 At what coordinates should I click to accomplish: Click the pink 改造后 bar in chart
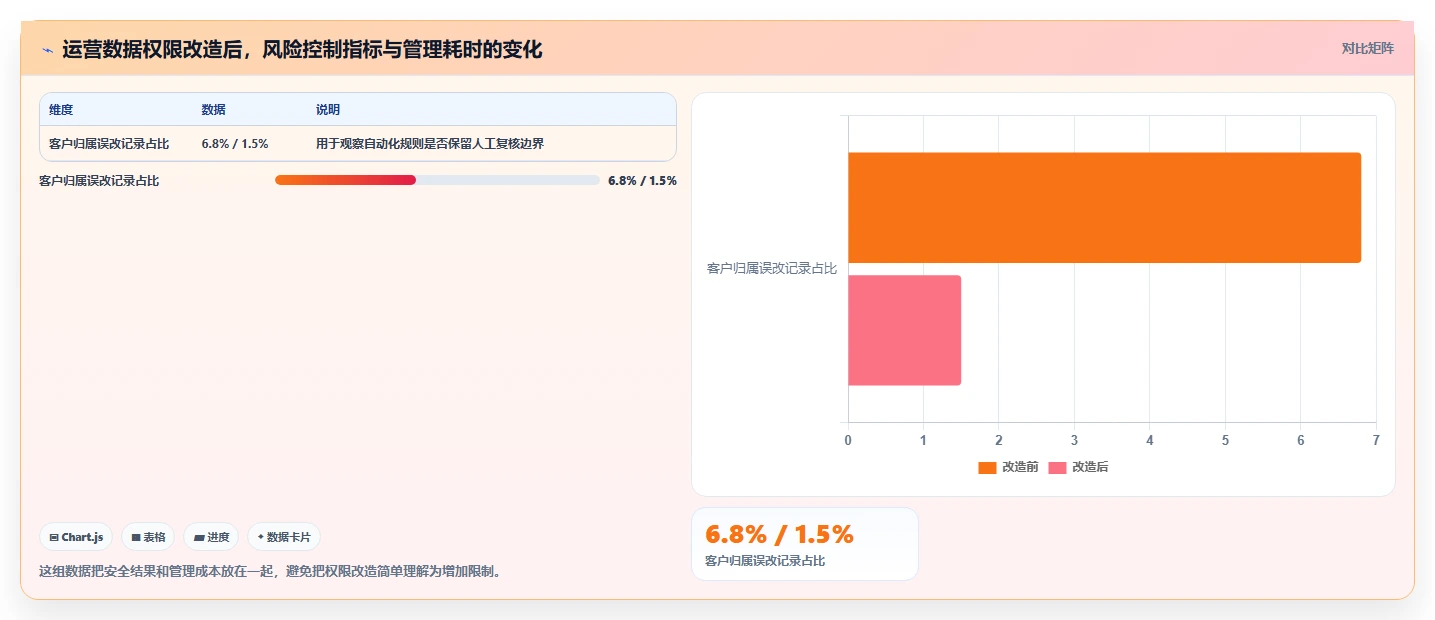pos(904,330)
